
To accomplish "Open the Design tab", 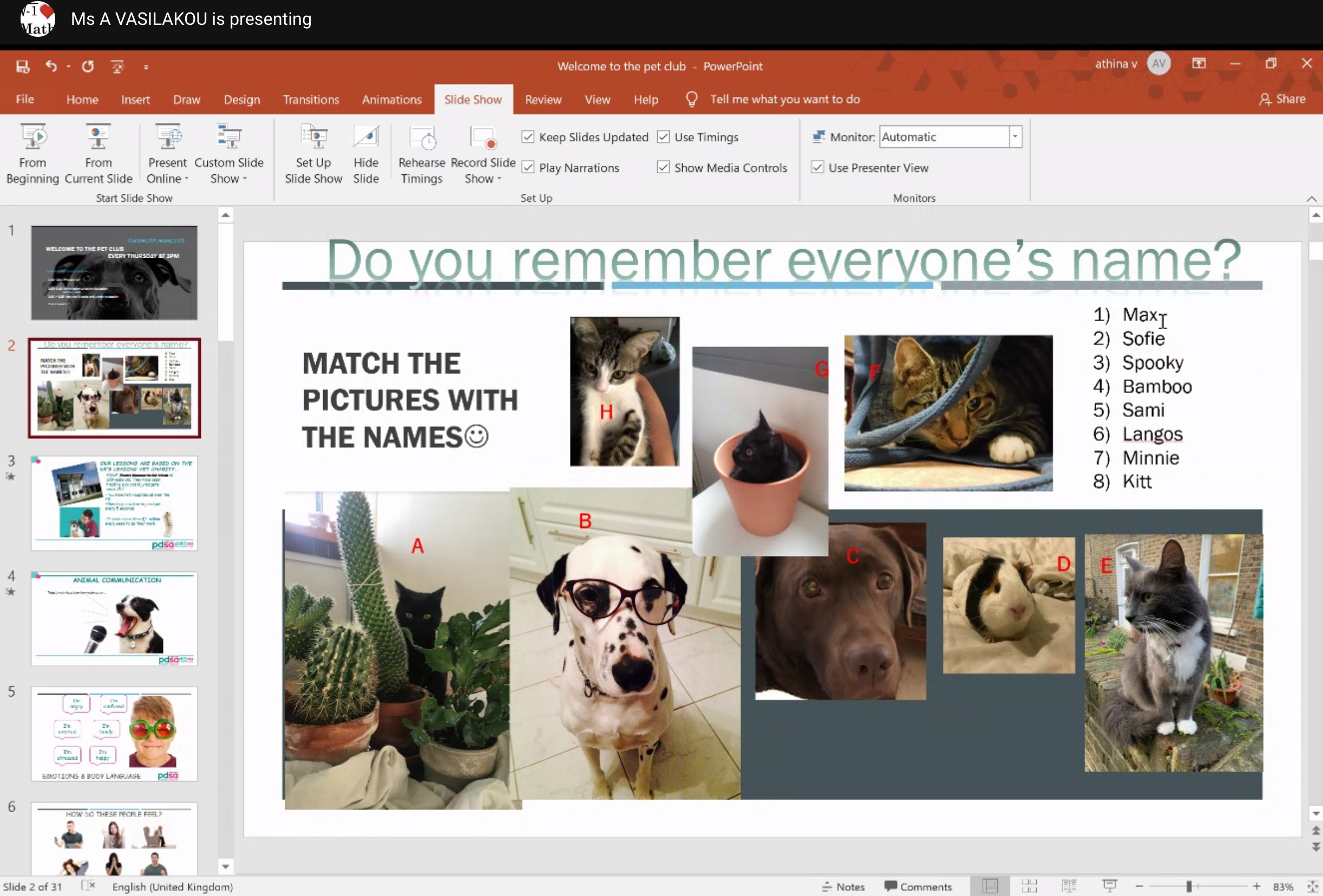I will coord(242,100).
